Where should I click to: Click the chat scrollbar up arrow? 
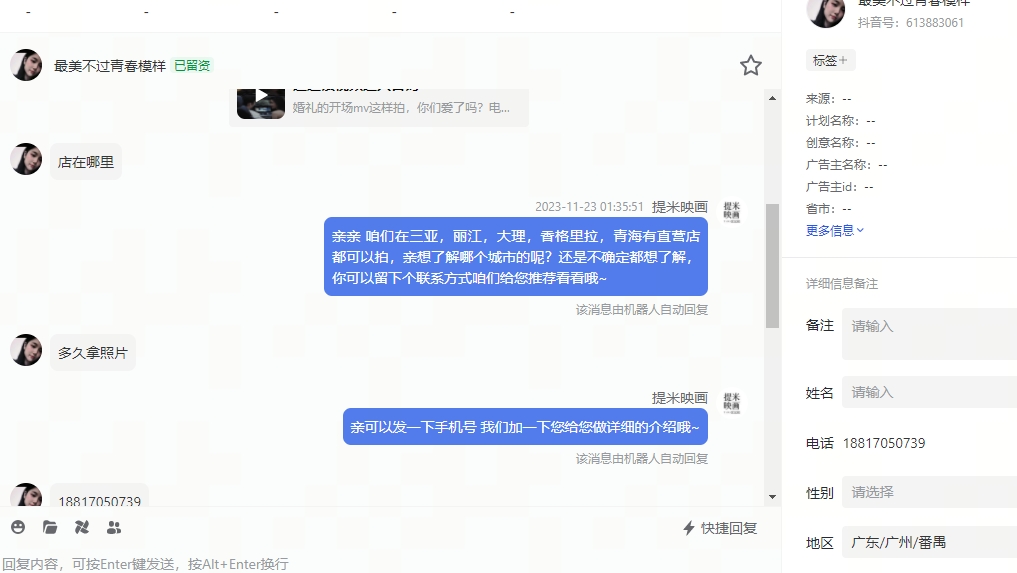[772, 98]
